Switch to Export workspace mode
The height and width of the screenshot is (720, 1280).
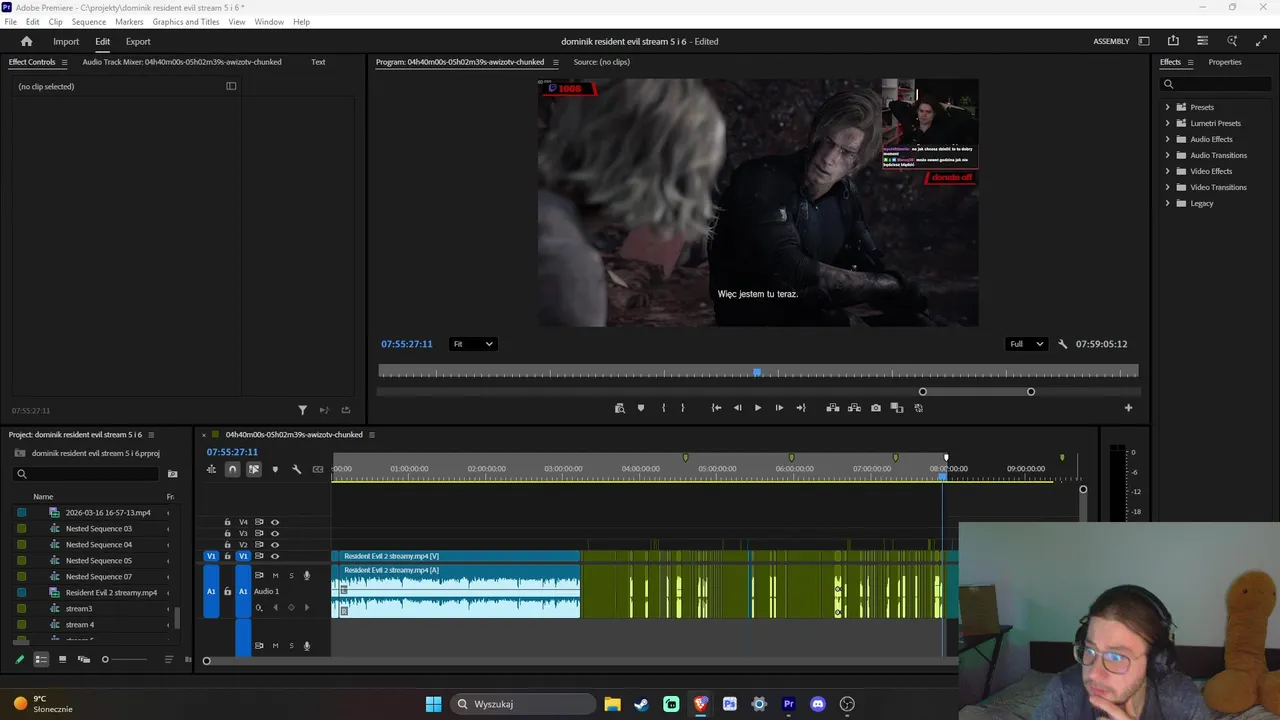[x=138, y=41]
